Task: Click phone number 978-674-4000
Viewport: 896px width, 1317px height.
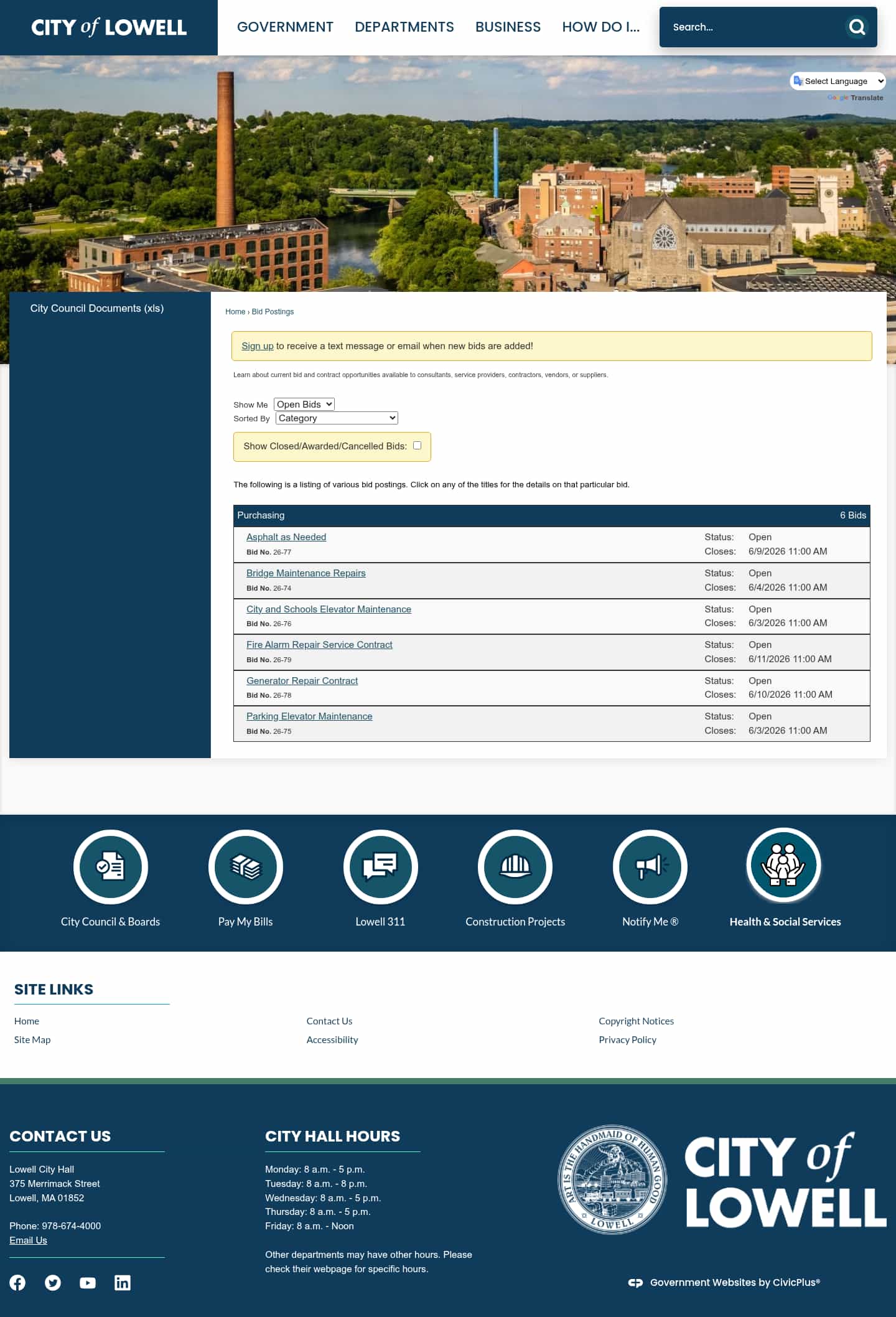Action: 71,1226
